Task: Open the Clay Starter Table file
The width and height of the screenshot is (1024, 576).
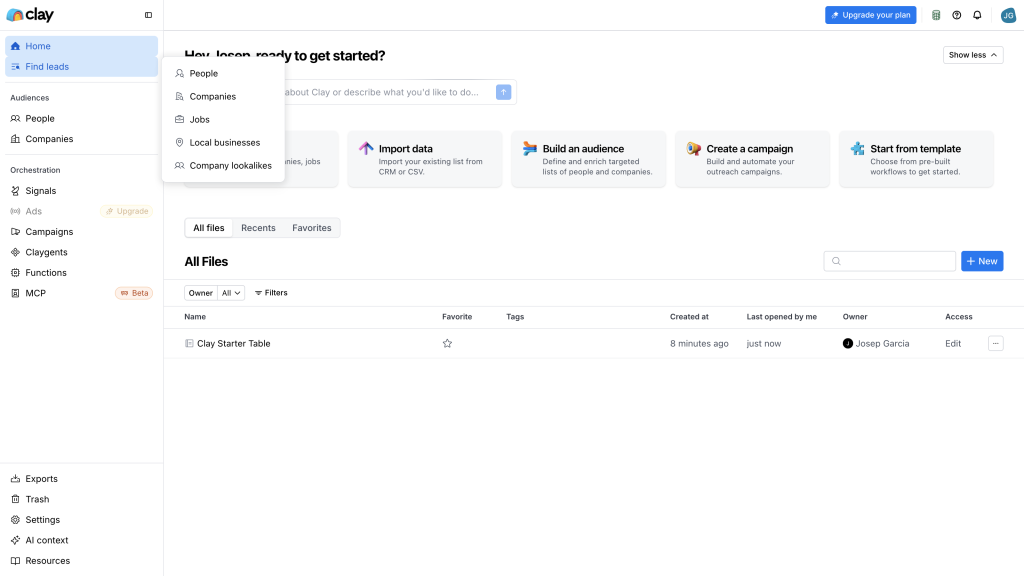Action: point(233,344)
